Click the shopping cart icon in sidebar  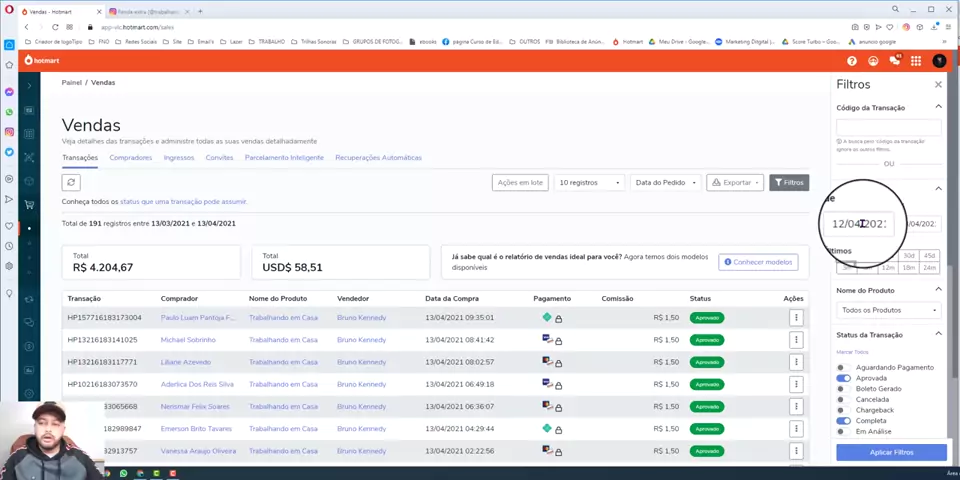coord(29,204)
